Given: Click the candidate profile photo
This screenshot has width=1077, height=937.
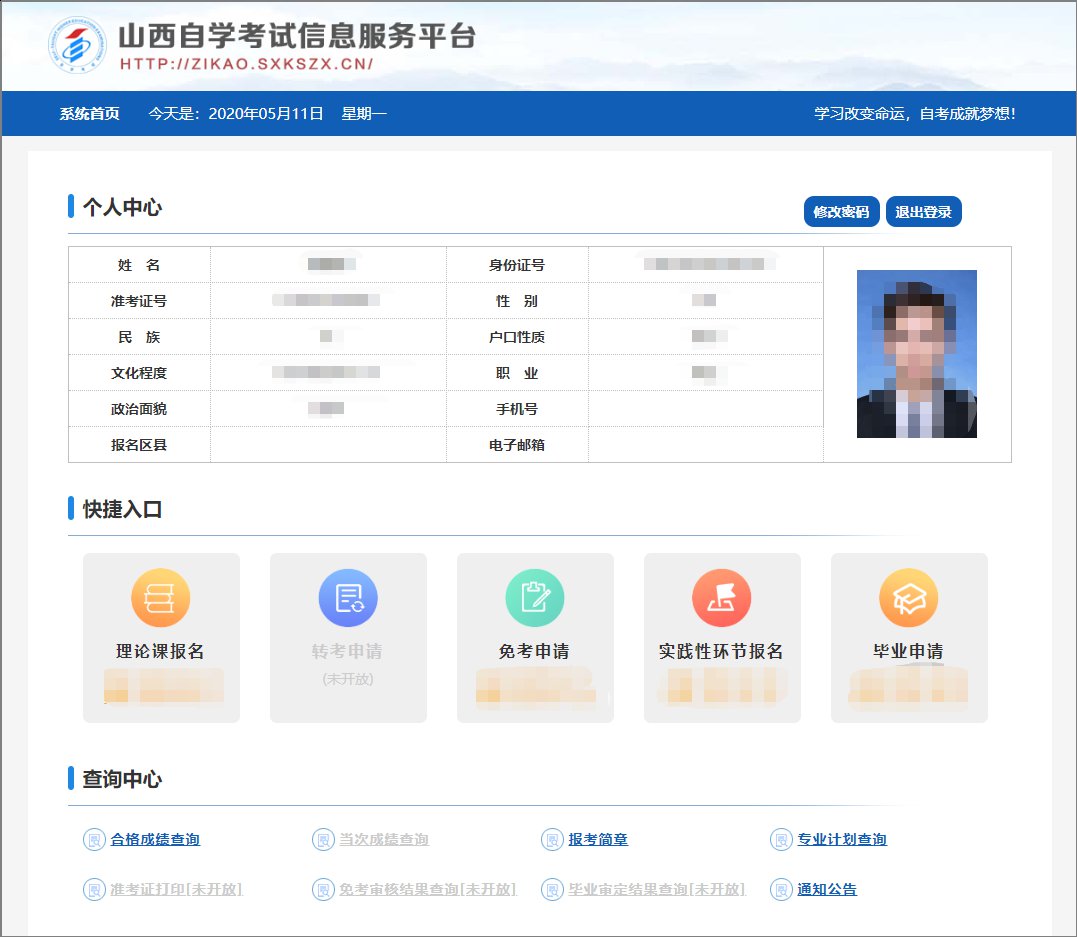Looking at the screenshot, I should point(916,354).
